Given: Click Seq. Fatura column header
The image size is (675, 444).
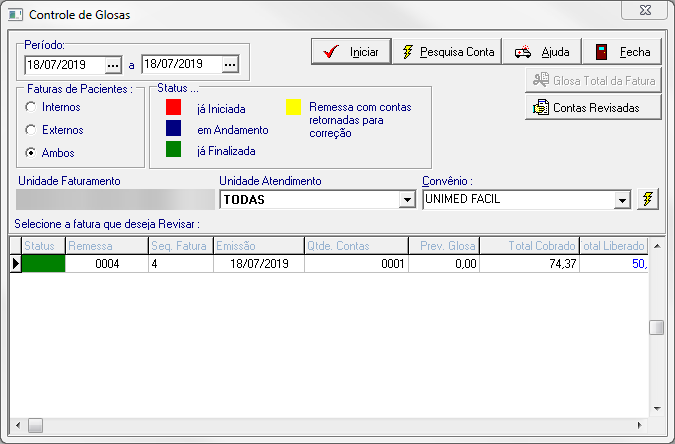Looking at the screenshot, I should (x=181, y=246).
